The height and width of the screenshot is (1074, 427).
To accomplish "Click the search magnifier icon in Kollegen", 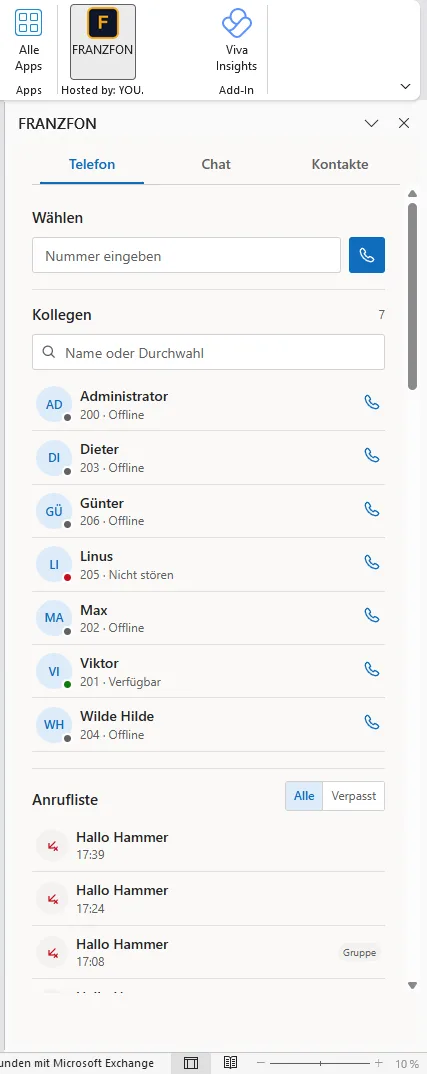I will pyautogui.click(x=49, y=352).
